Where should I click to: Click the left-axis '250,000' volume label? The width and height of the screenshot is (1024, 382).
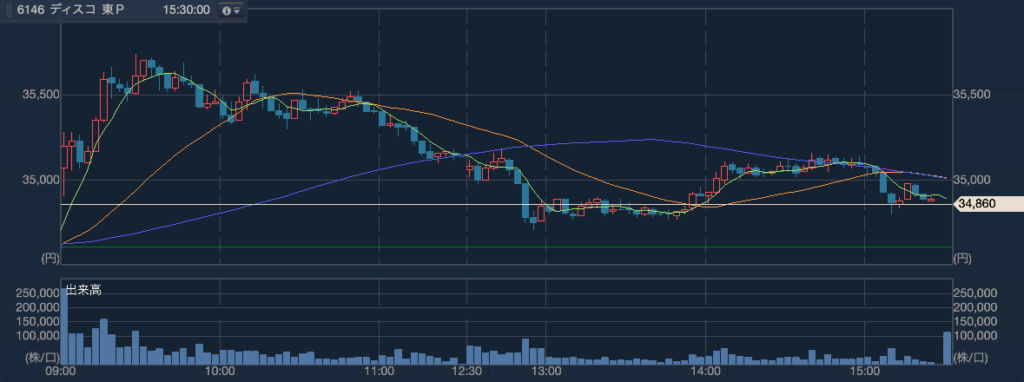pos(37,293)
